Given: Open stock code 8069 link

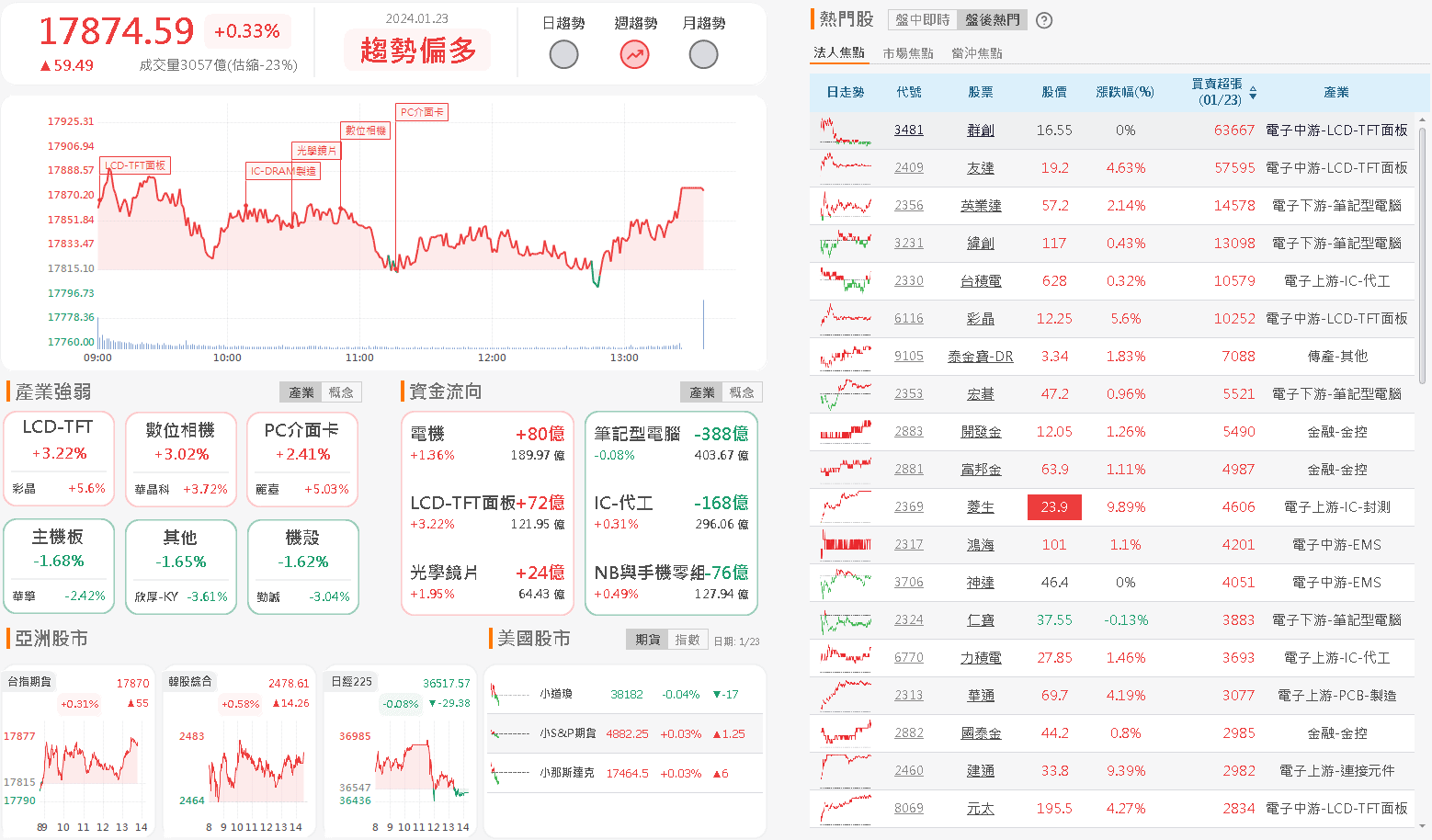Looking at the screenshot, I should 909,809.
